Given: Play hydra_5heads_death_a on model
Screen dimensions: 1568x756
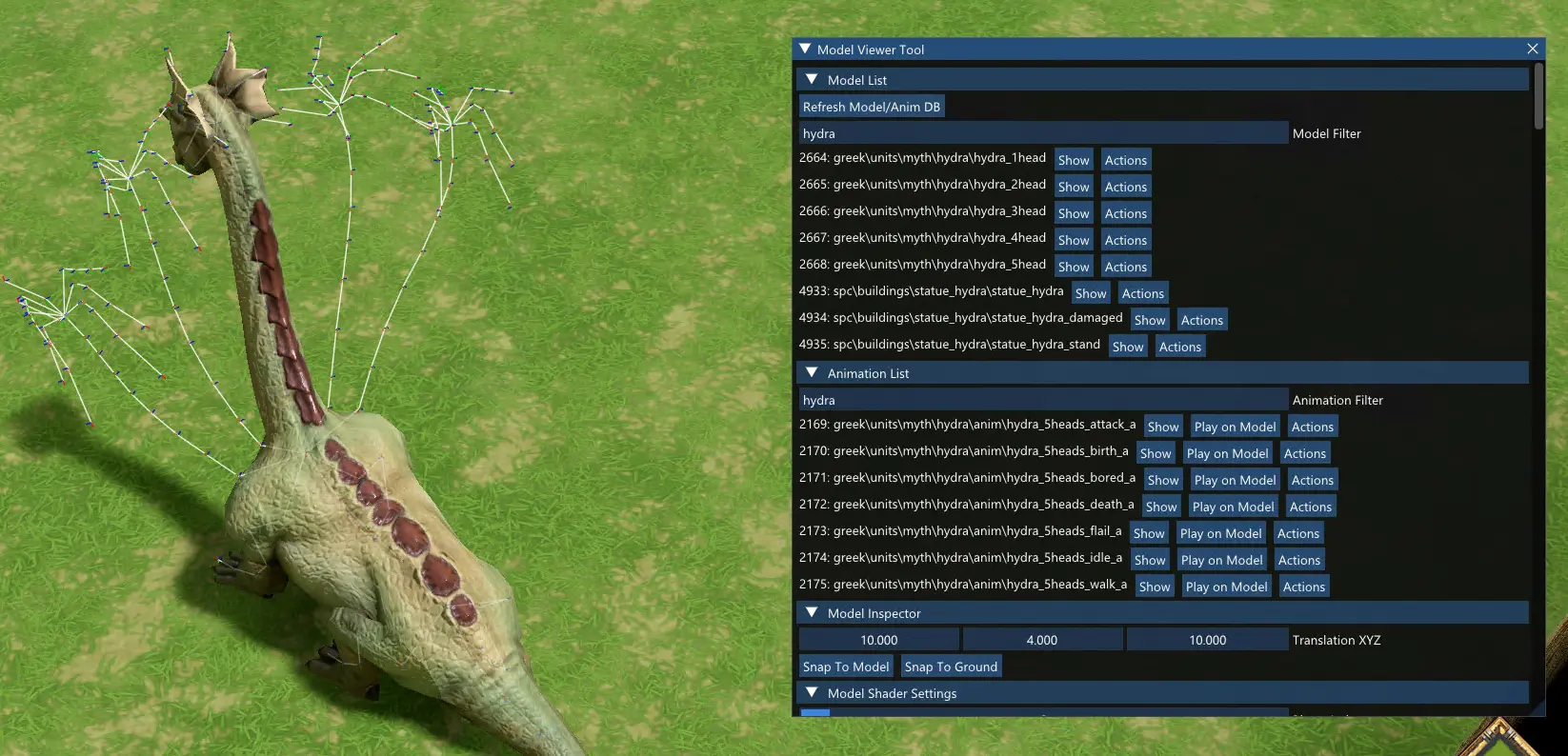Looking at the screenshot, I should pyautogui.click(x=1234, y=507).
